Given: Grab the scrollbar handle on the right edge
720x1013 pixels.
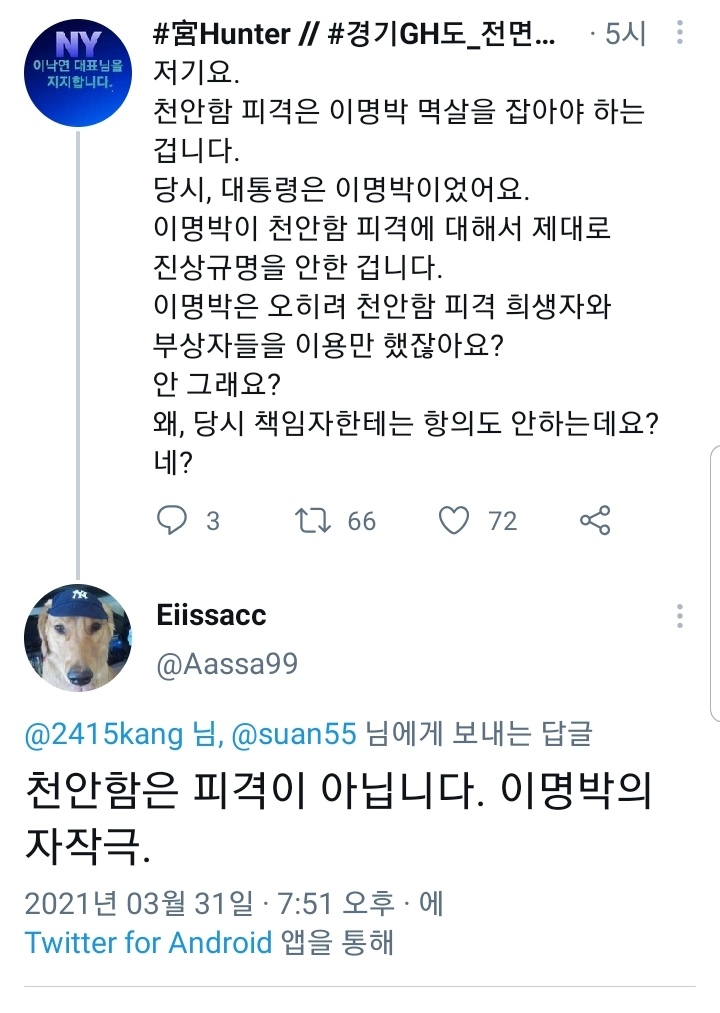Looking at the screenshot, I should coord(714,582).
